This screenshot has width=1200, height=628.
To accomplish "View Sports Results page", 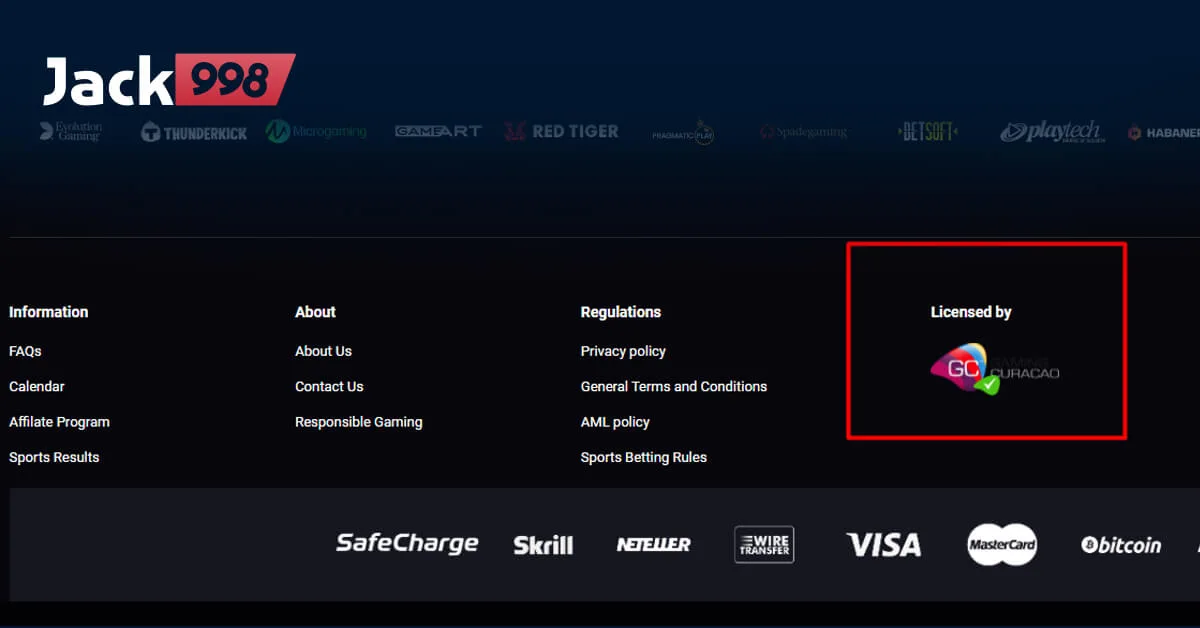I will (x=54, y=457).
